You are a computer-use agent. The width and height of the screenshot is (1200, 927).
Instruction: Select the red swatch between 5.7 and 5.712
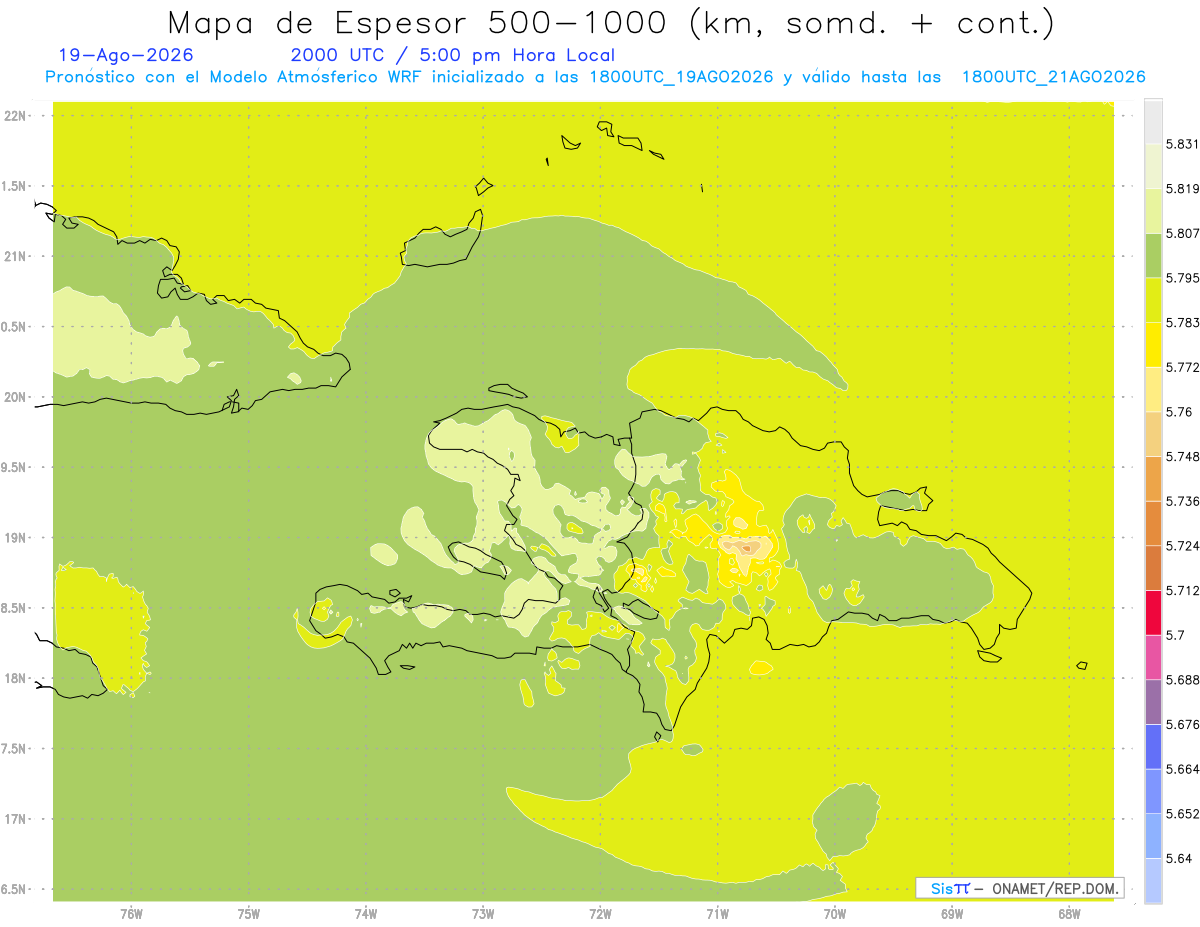coord(1153,613)
